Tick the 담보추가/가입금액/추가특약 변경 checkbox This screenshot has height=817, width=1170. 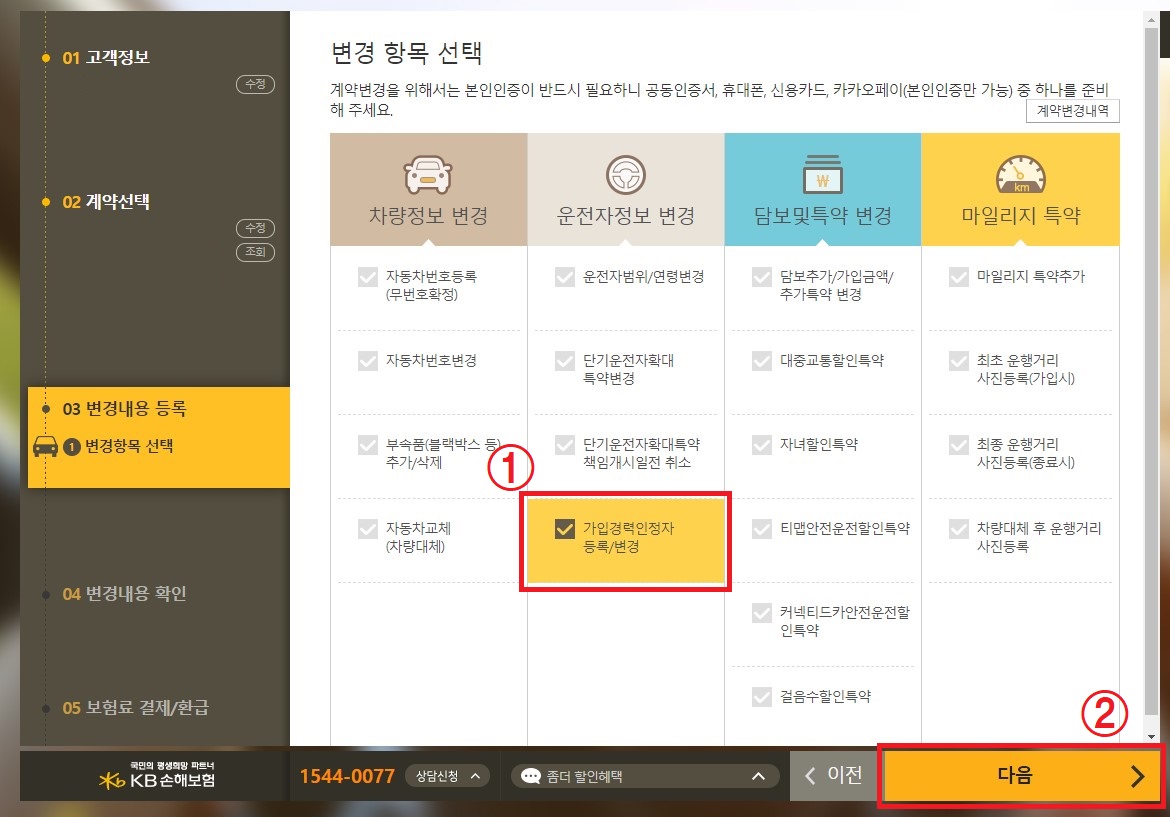pyautogui.click(x=762, y=277)
